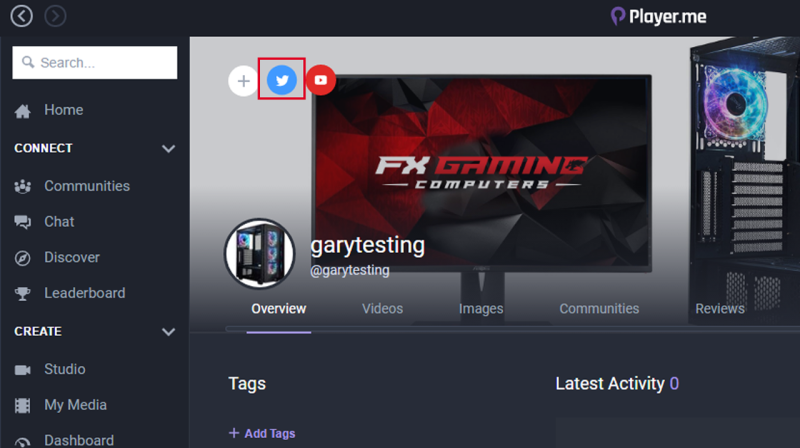
Task: Click the Dashboard gauge icon
Action: pos(22,442)
